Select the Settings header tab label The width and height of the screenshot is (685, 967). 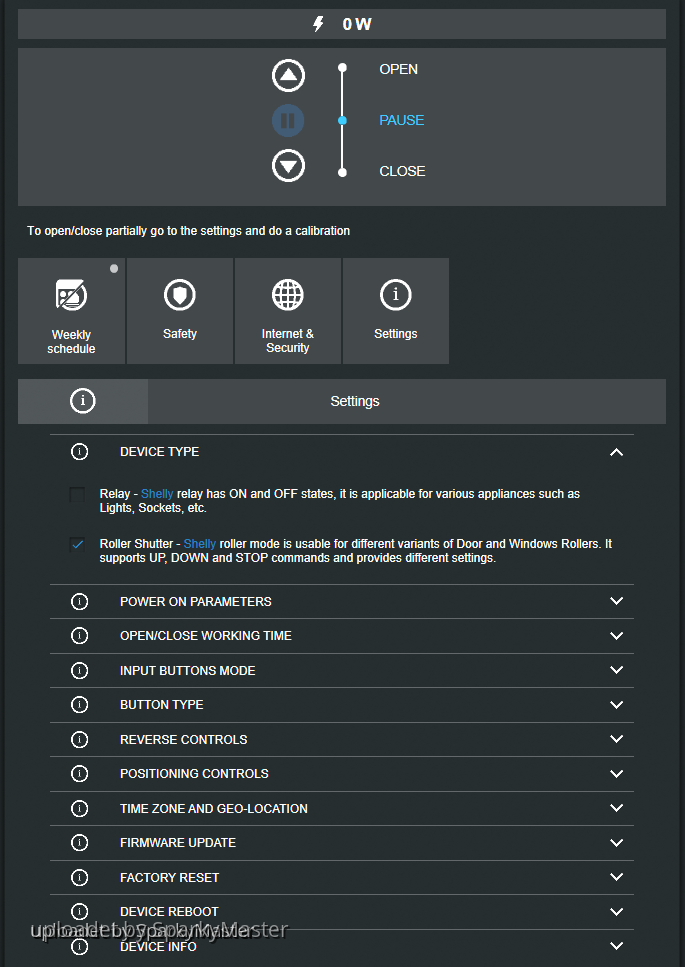355,401
